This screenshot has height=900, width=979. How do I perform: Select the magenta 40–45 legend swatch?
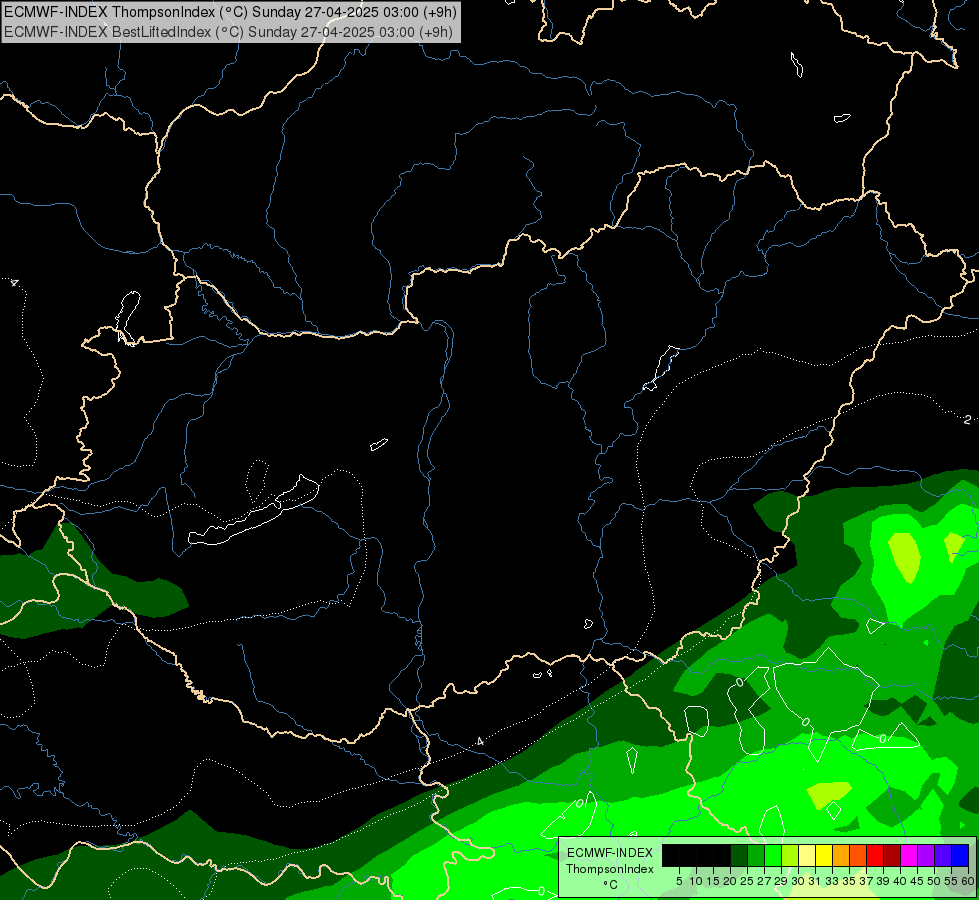[x=909, y=855]
